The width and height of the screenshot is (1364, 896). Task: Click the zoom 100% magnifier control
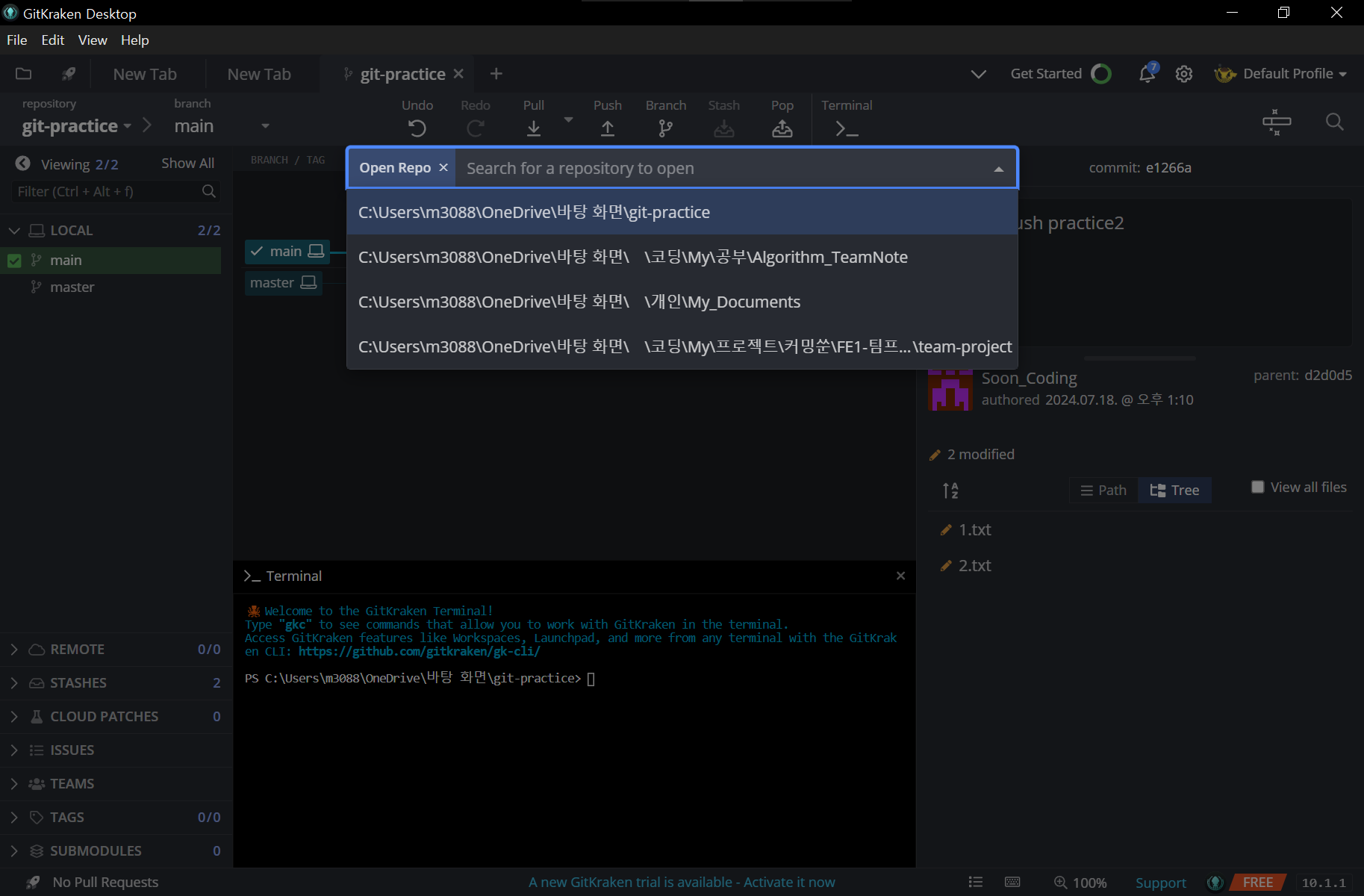1080,883
